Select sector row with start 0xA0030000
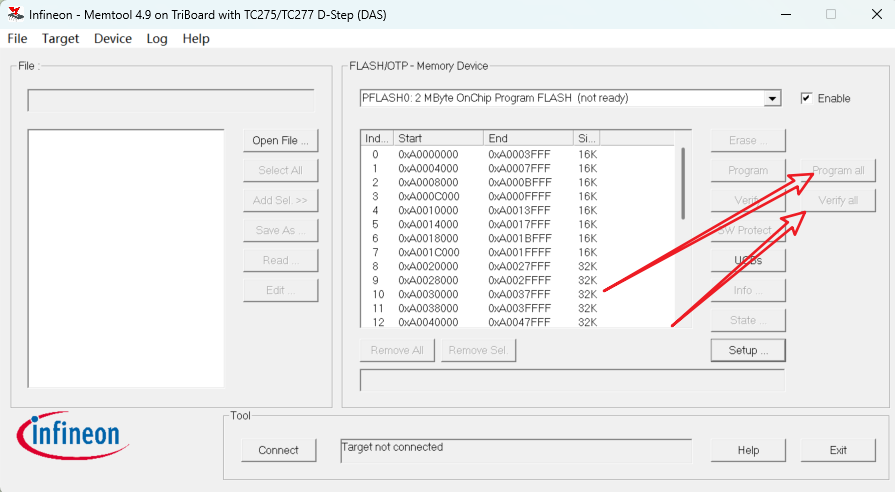Screen dimensions: 895x492 518,294
